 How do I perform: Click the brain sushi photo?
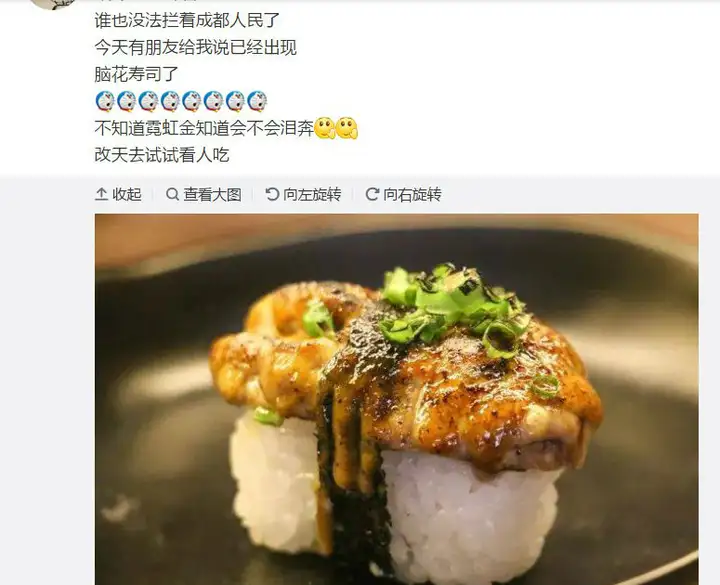[x=397, y=399]
